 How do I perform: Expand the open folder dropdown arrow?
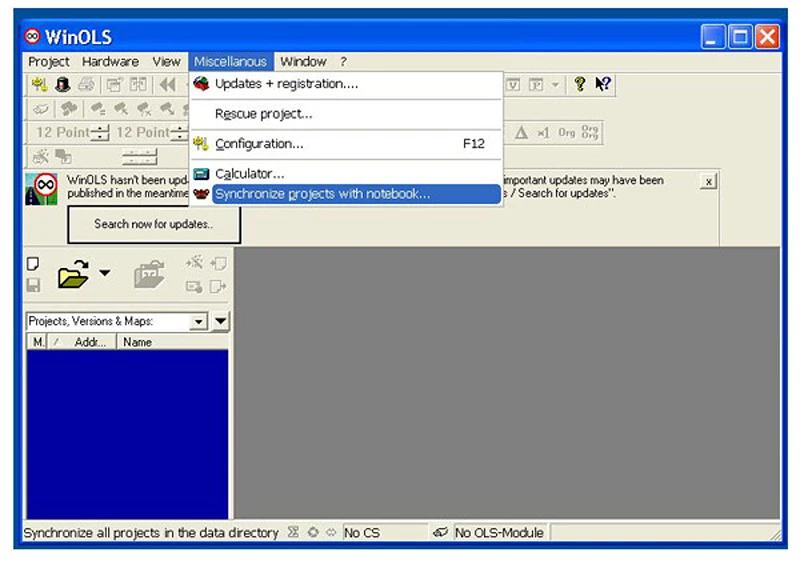(x=105, y=273)
